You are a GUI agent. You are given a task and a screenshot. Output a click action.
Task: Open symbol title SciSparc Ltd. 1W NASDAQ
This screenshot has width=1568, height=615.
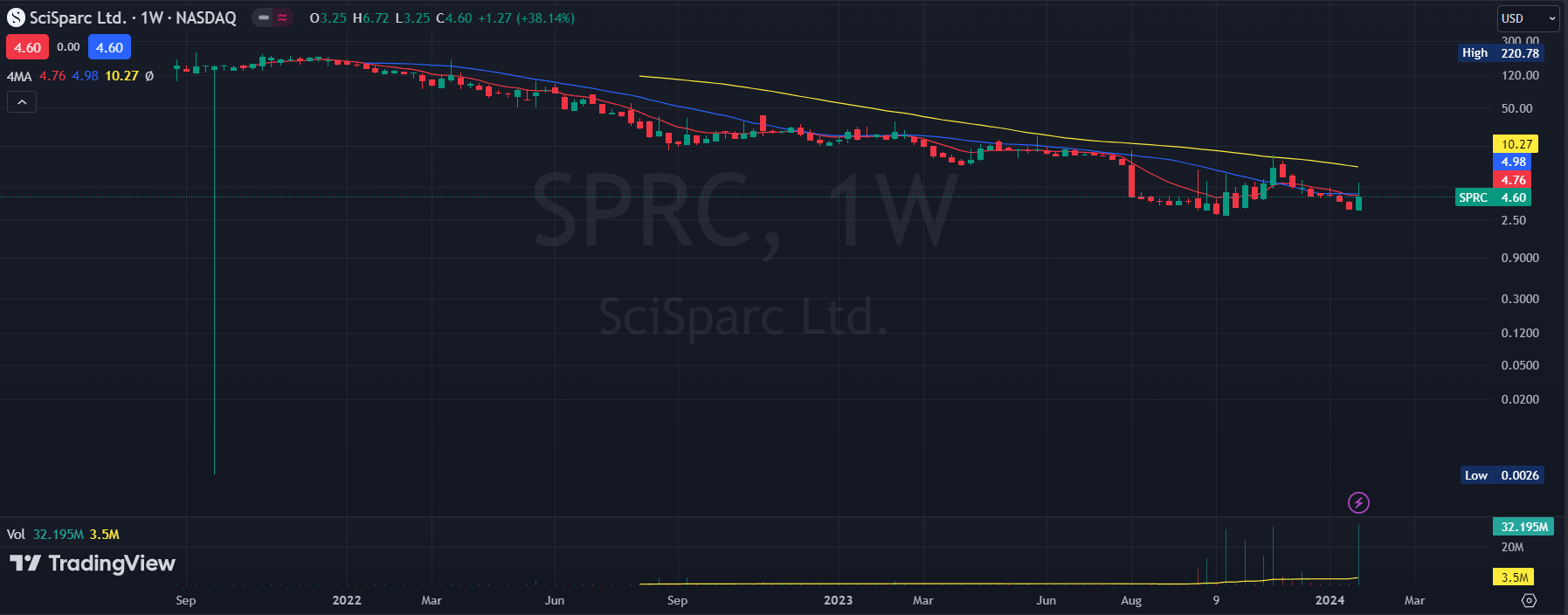pyautogui.click(x=133, y=17)
